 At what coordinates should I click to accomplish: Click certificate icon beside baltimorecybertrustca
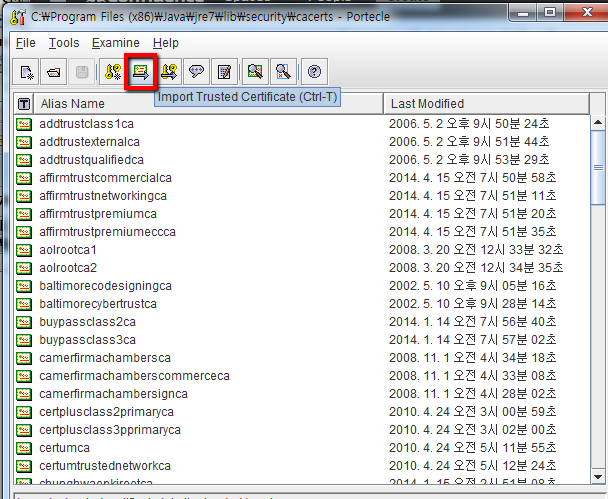(x=24, y=304)
